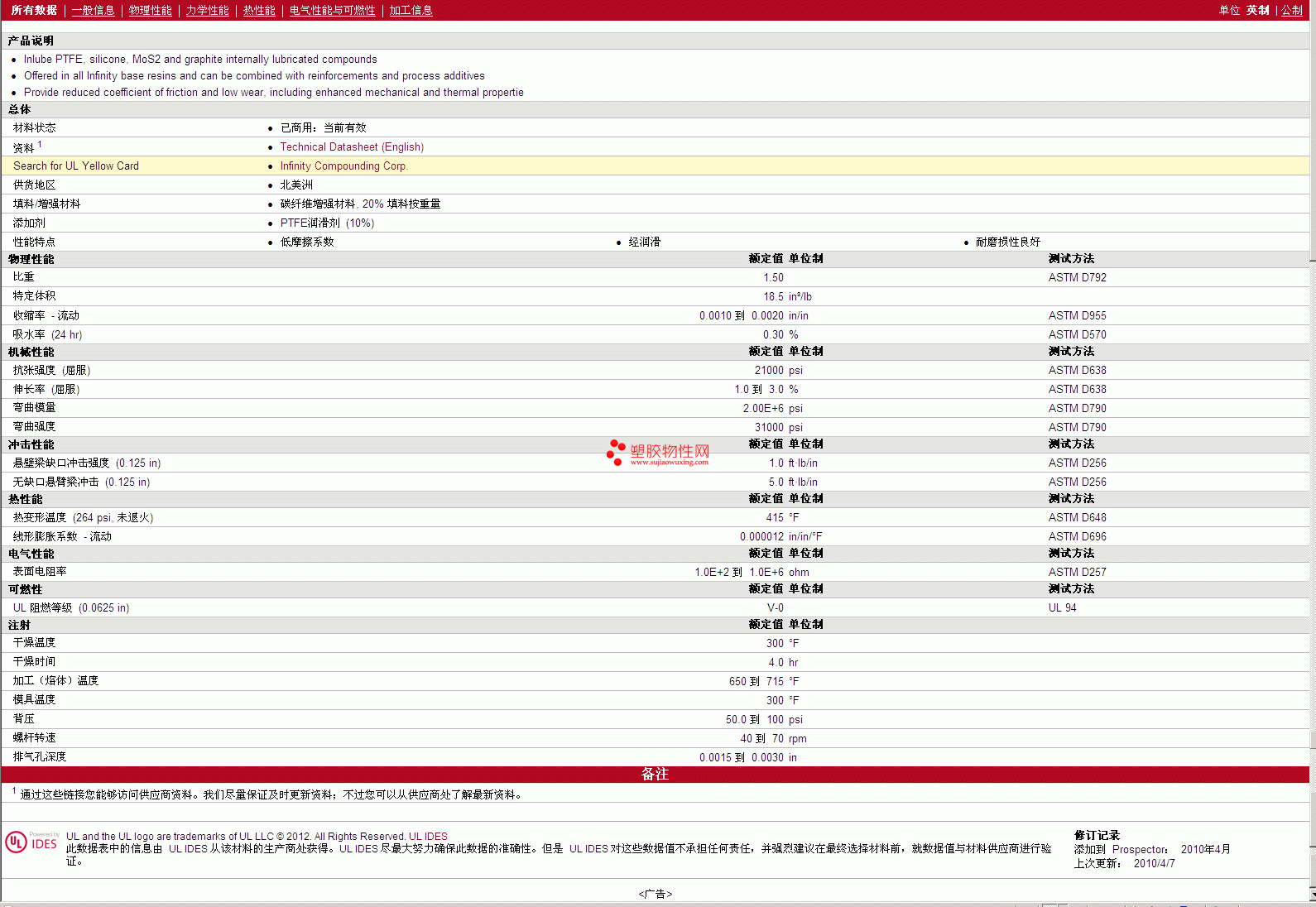Open the 加工信息 tab
The height and width of the screenshot is (907, 1316).
(x=411, y=11)
